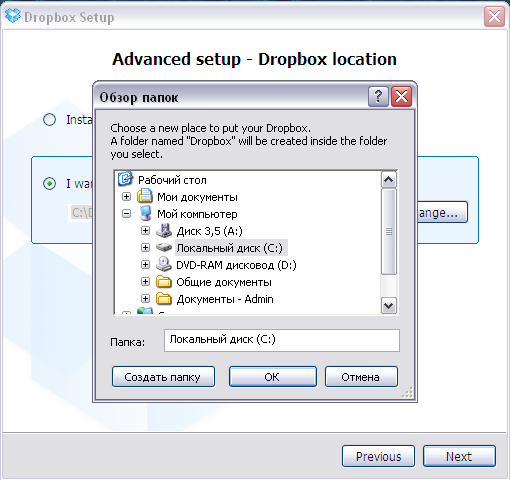Click the Отмена cancel button
The height and width of the screenshot is (480, 510).
coord(361,377)
